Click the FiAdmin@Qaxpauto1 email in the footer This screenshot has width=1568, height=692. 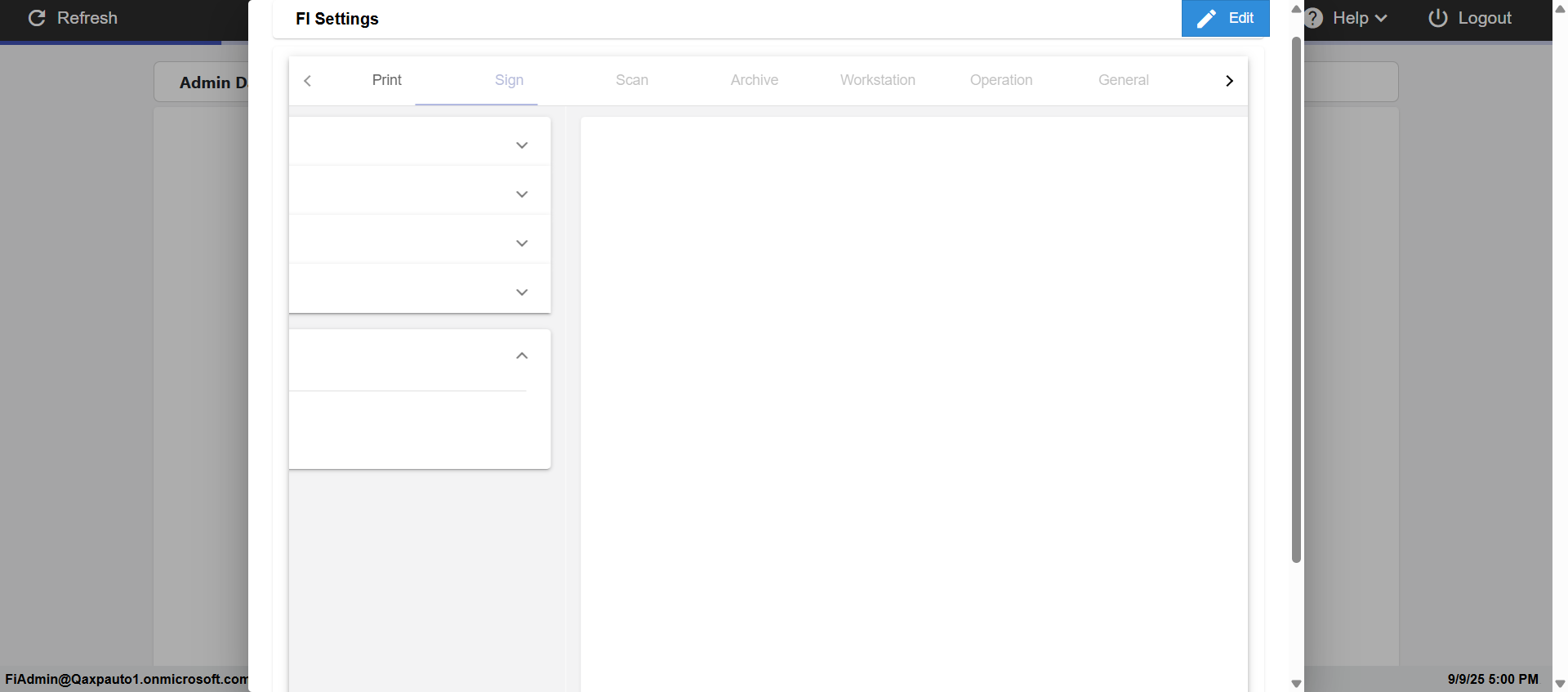point(127,679)
